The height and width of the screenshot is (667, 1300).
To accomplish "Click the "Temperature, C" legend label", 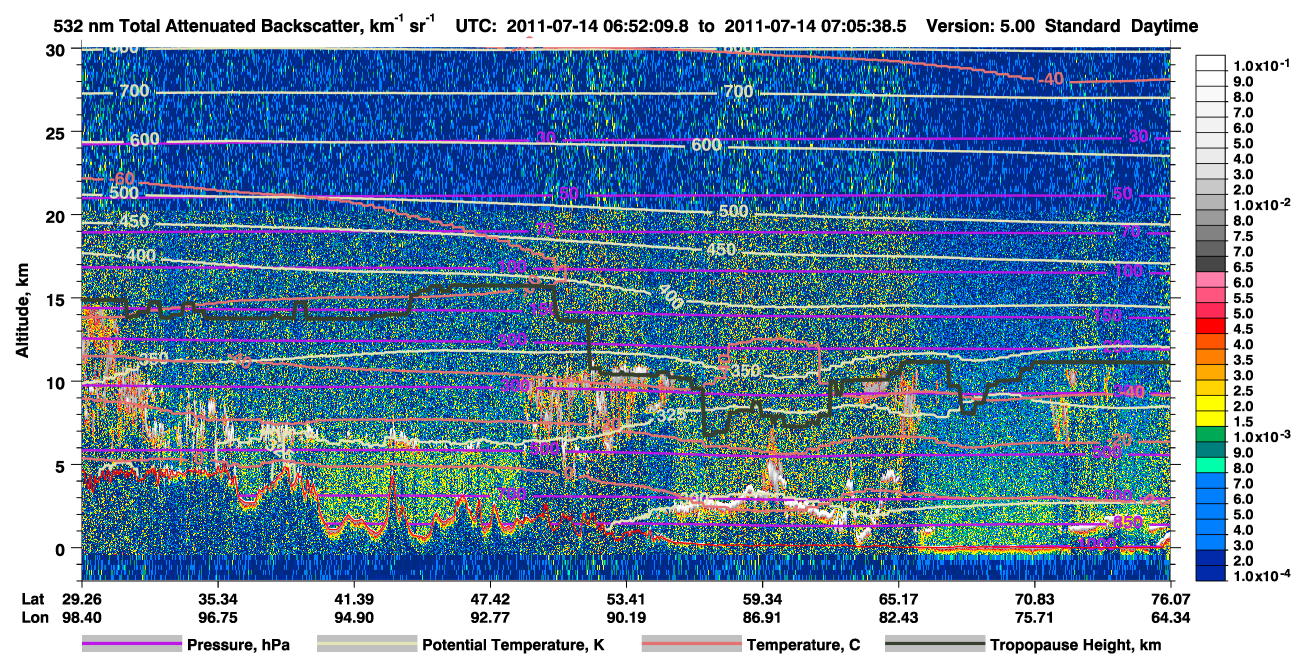I will (803, 645).
